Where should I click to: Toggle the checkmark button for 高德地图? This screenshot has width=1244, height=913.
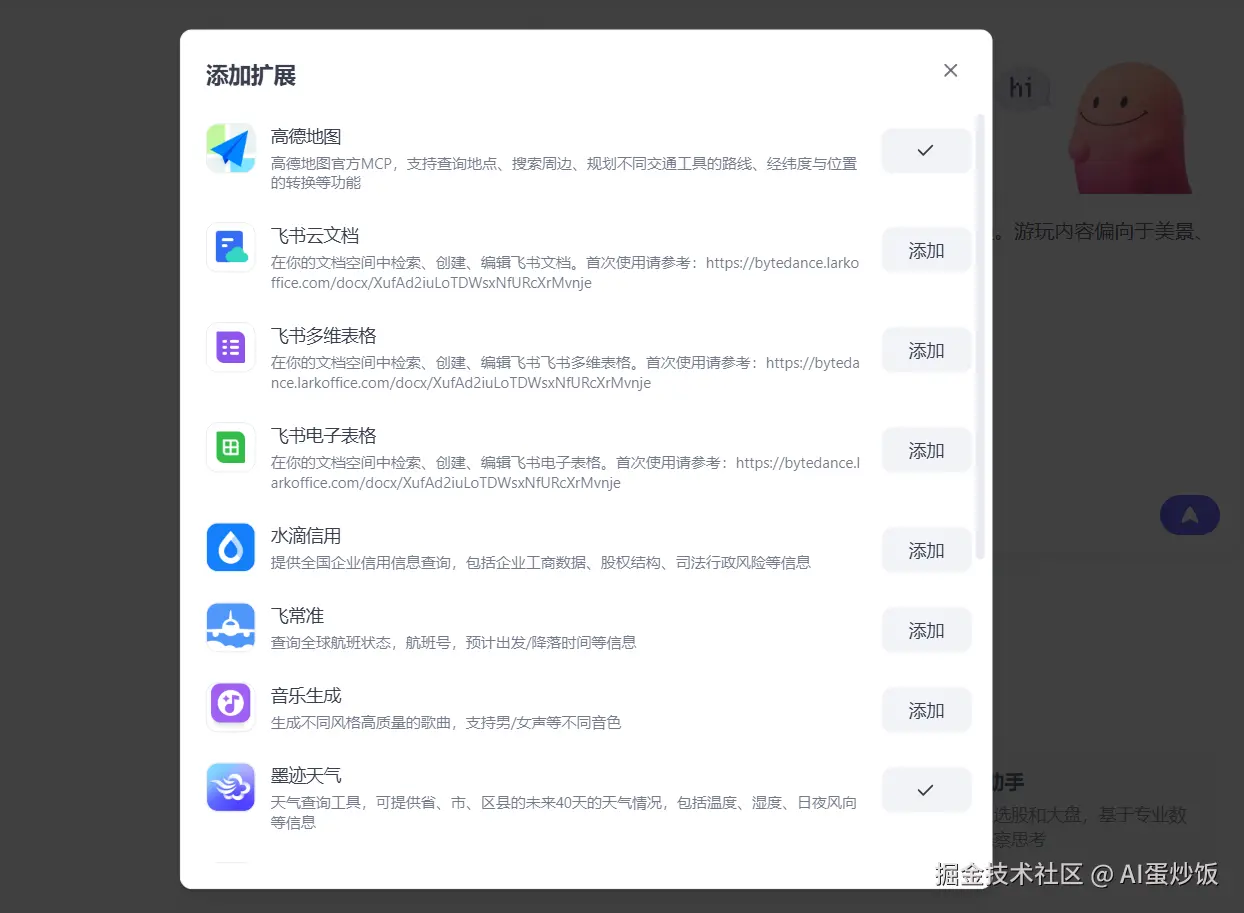(926, 150)
